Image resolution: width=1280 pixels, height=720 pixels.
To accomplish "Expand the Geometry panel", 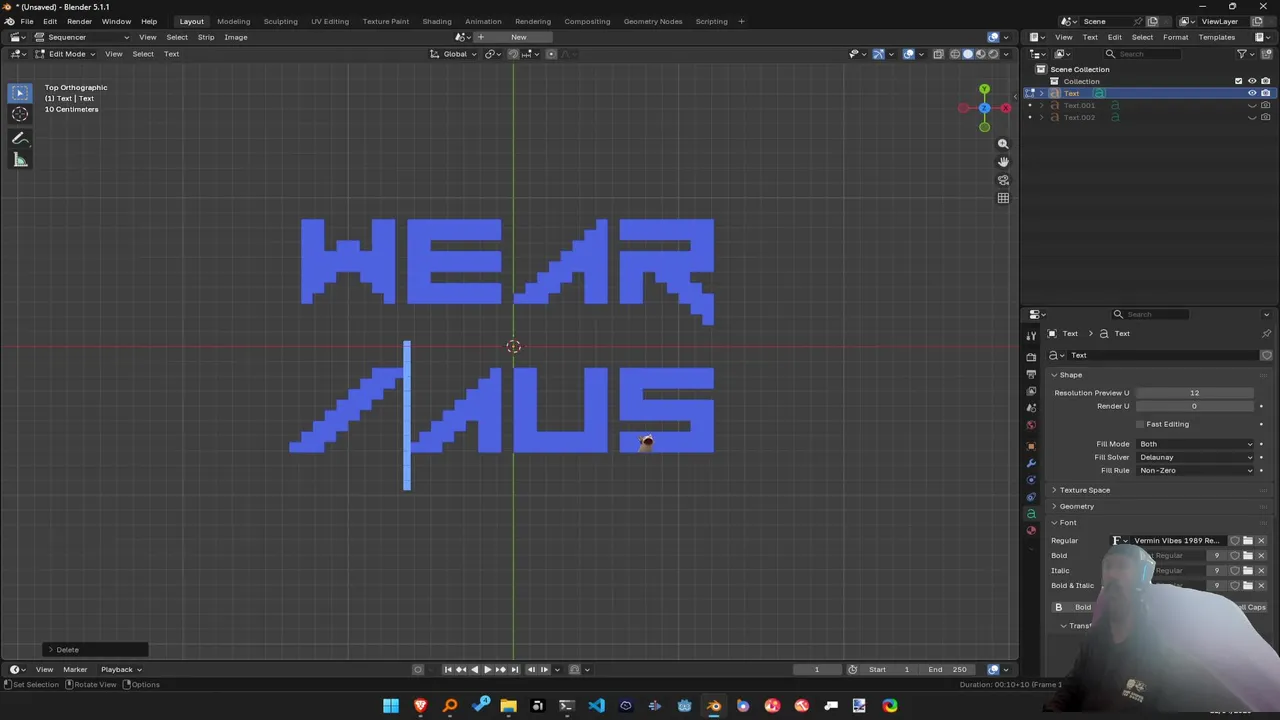I will 1076,506.
